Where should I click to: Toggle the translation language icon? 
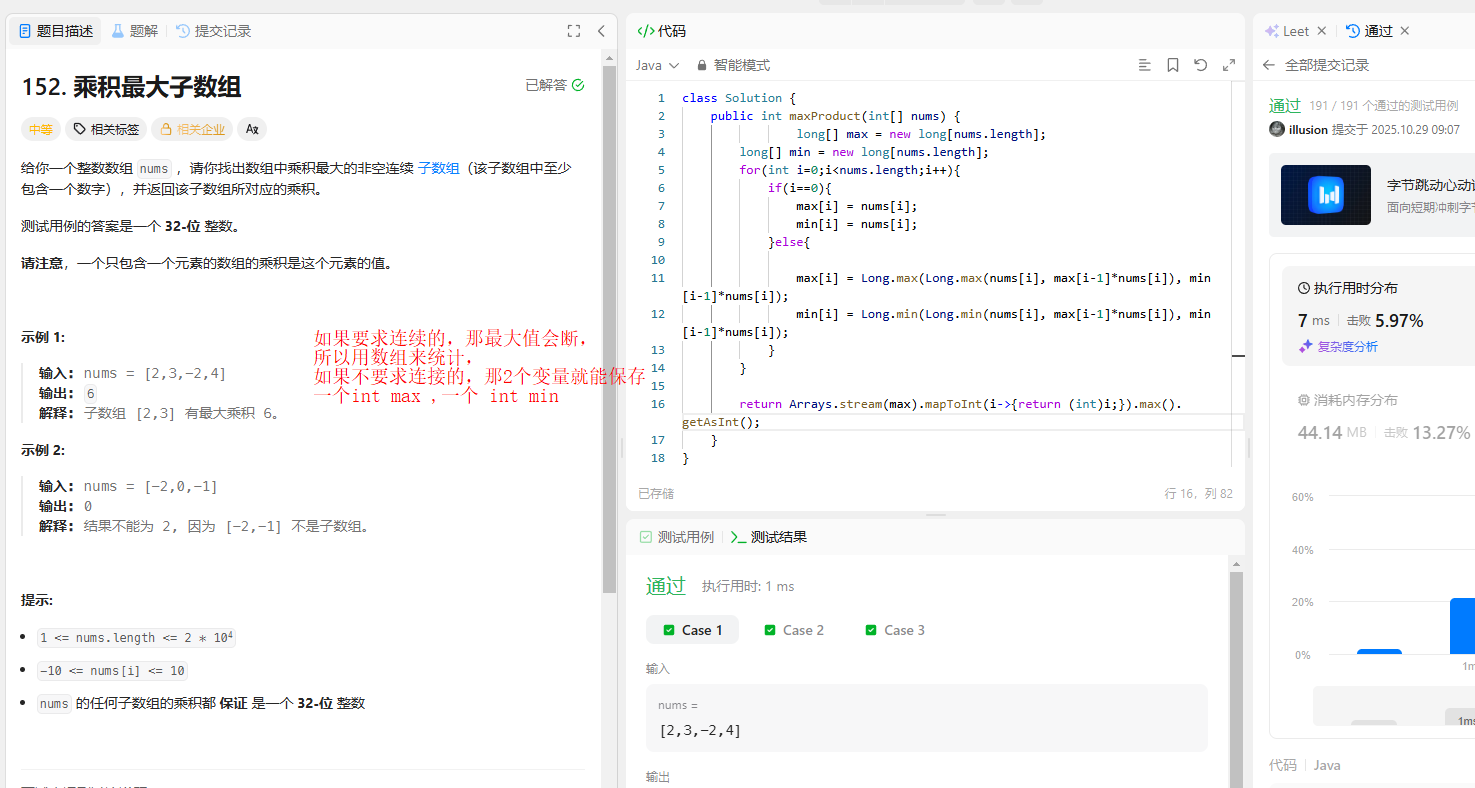tap(252, 129)
